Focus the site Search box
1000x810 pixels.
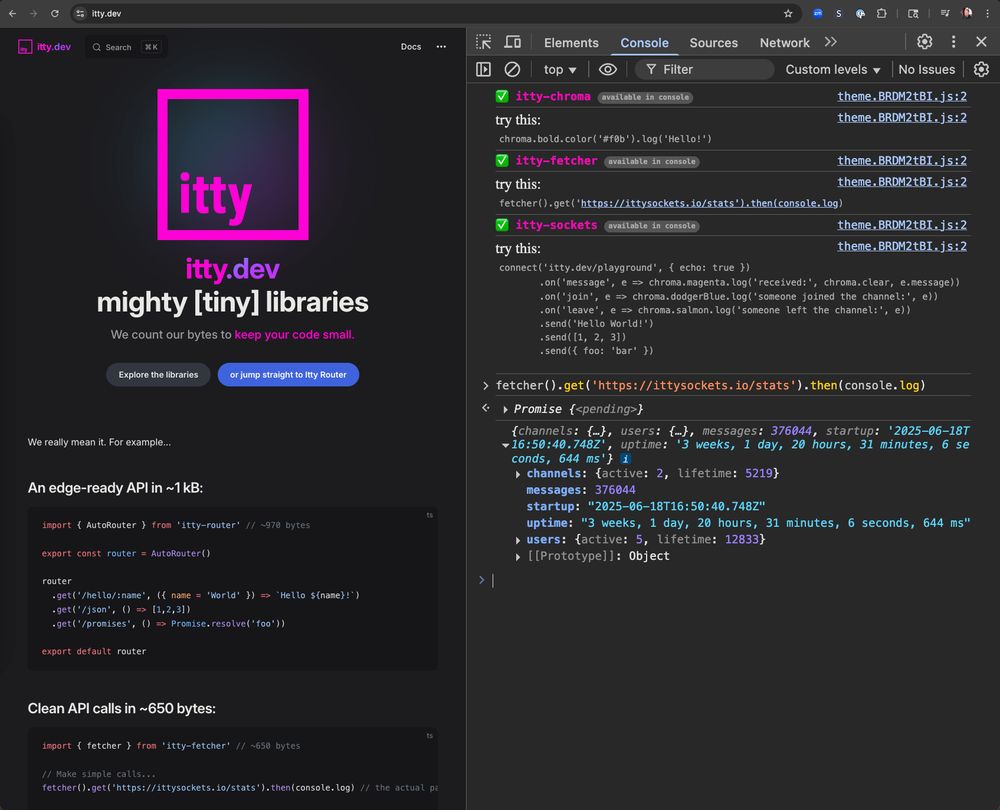tap(126, 47)
